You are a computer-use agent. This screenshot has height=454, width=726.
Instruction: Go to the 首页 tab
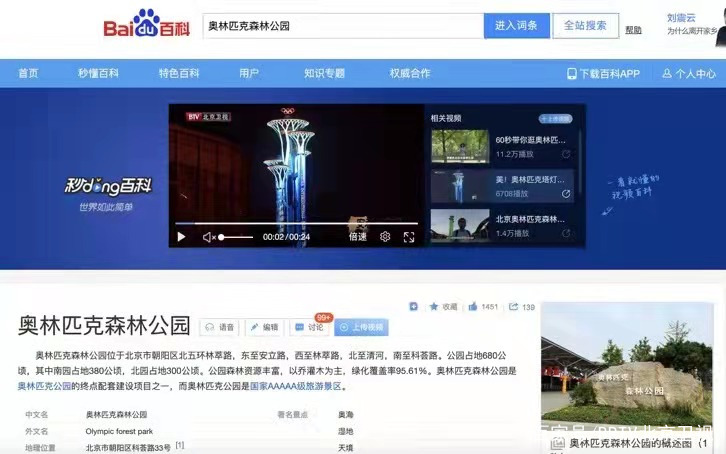point(28,73)
